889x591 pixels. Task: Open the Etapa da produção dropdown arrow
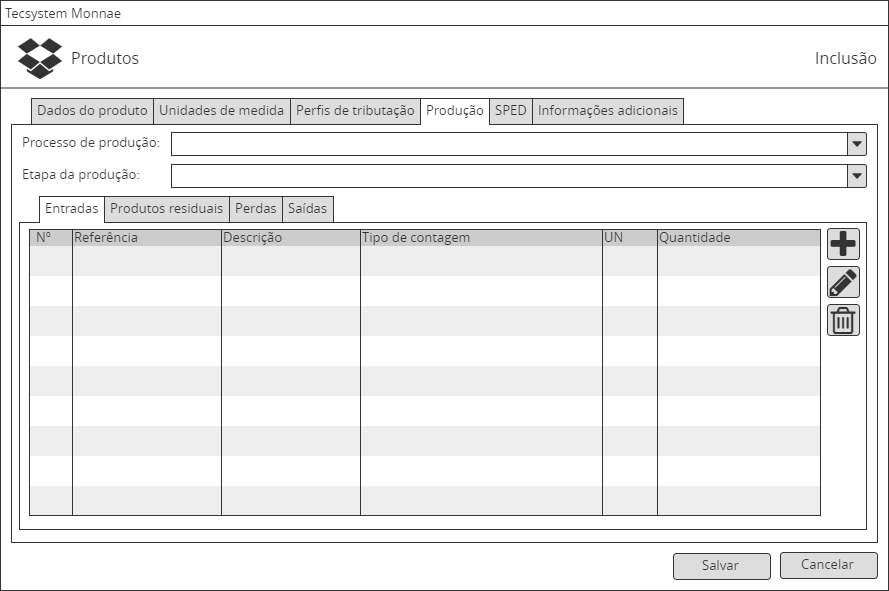(857, 176)
